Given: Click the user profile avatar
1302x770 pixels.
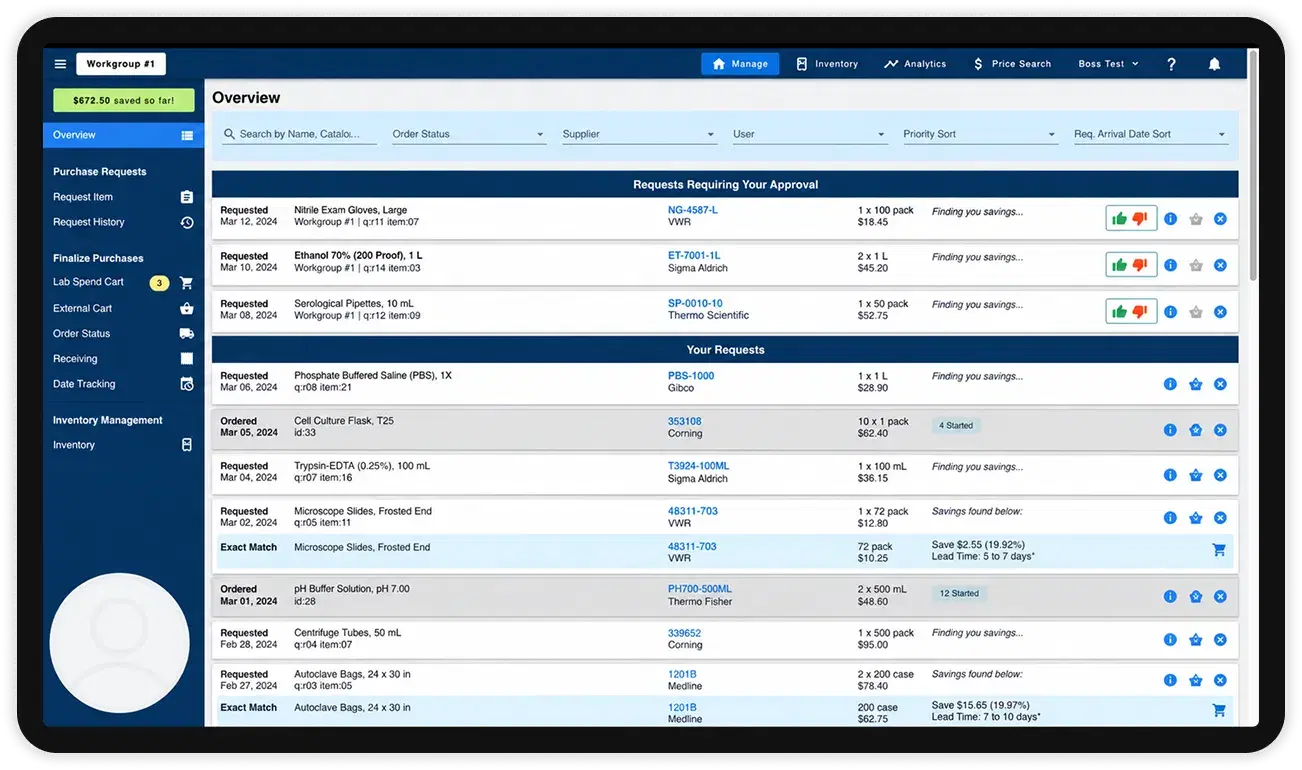Looking at the screenshot, I should (x=119, y=642).
